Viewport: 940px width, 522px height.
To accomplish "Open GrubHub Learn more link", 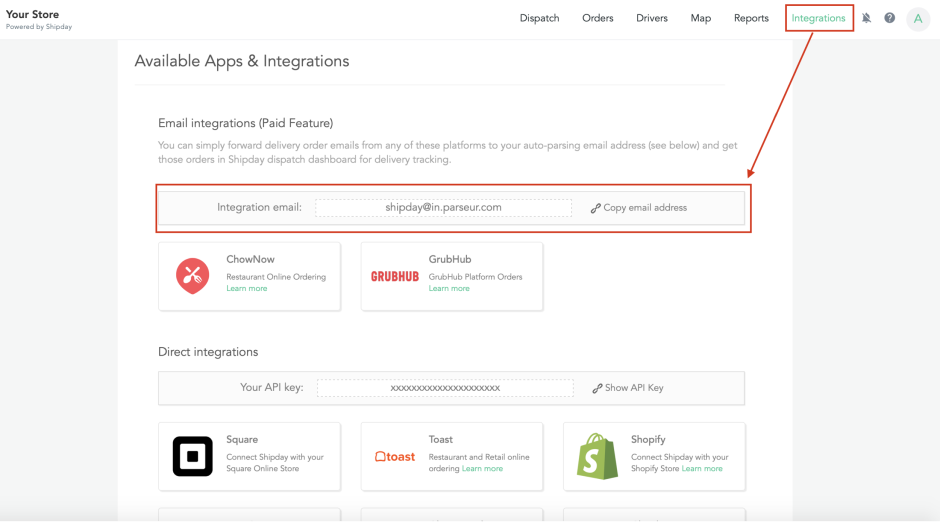I will tap(449, 288).
